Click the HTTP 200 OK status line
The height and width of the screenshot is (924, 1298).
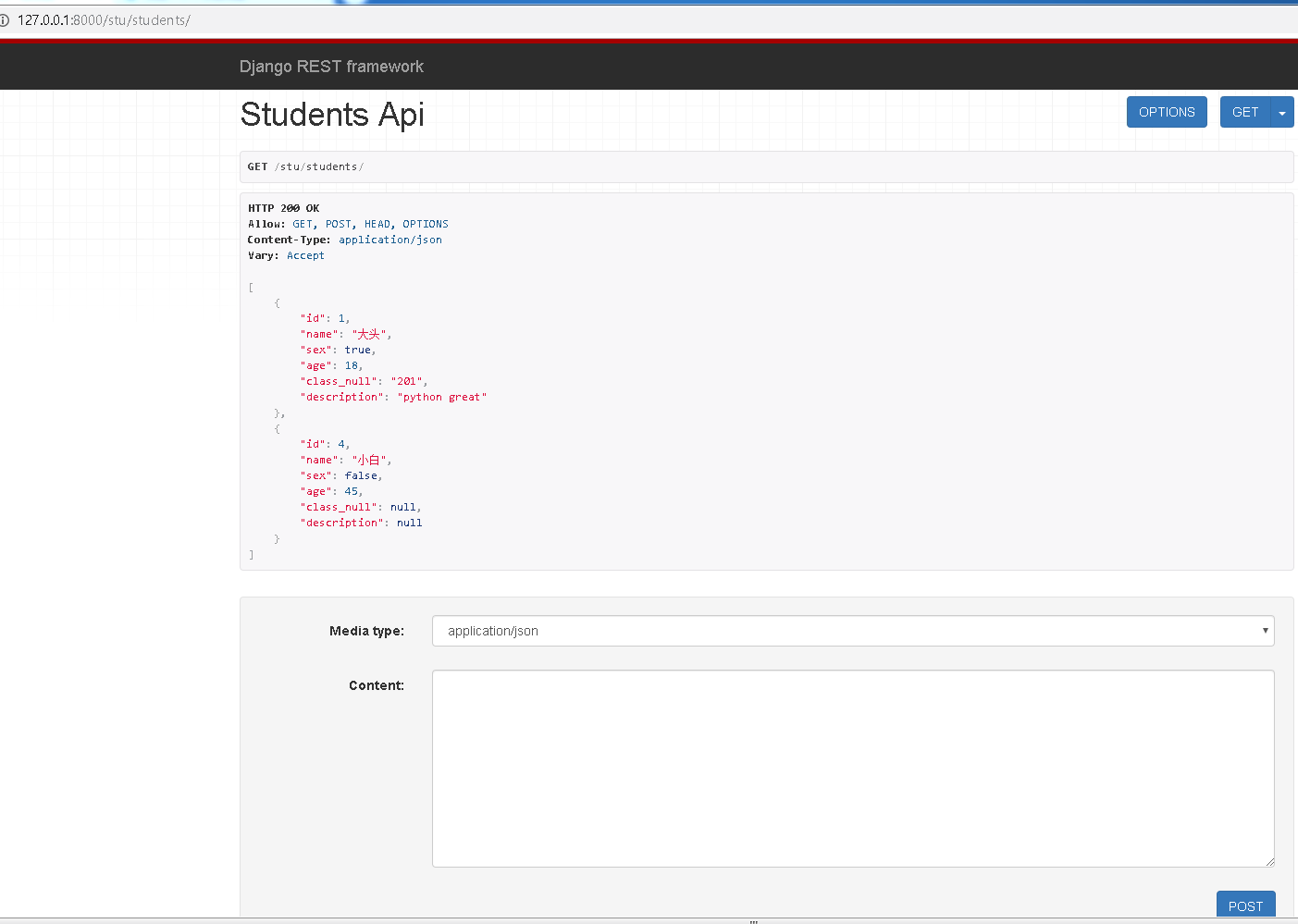point(283,208)
